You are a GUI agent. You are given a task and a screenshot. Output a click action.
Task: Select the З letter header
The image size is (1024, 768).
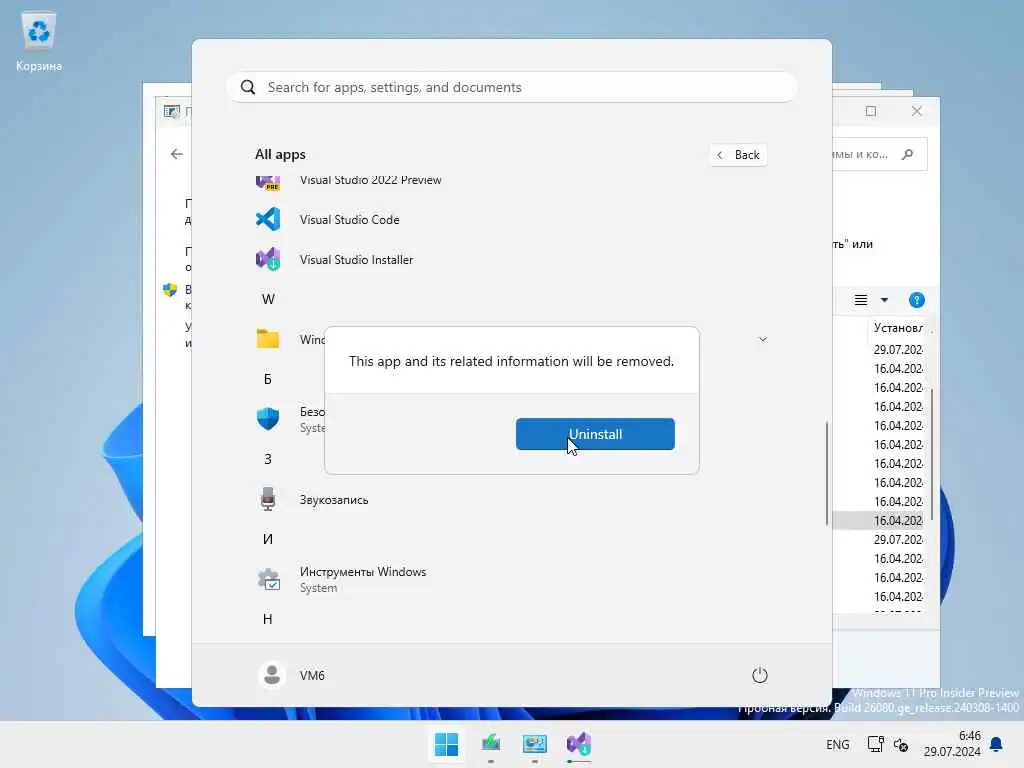268,459
